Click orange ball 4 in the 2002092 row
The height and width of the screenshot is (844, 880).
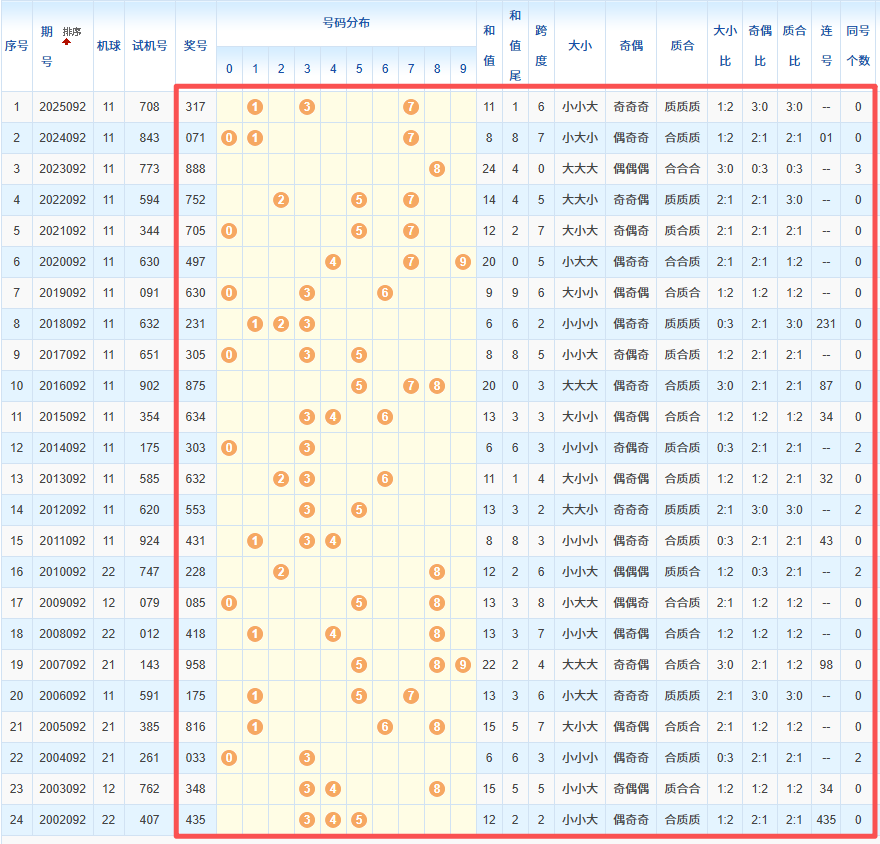coord(333,820)
